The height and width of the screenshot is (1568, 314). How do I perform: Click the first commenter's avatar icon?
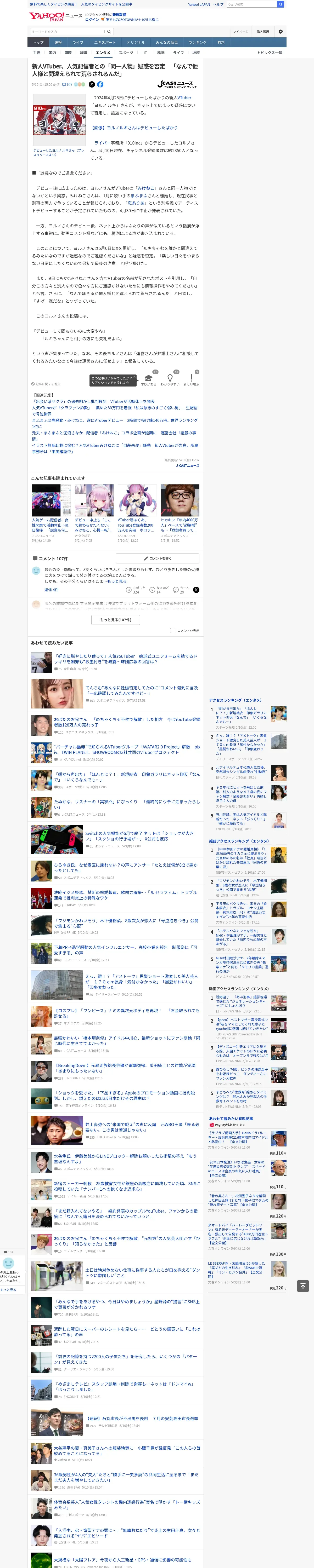click(x=36, y=571)
